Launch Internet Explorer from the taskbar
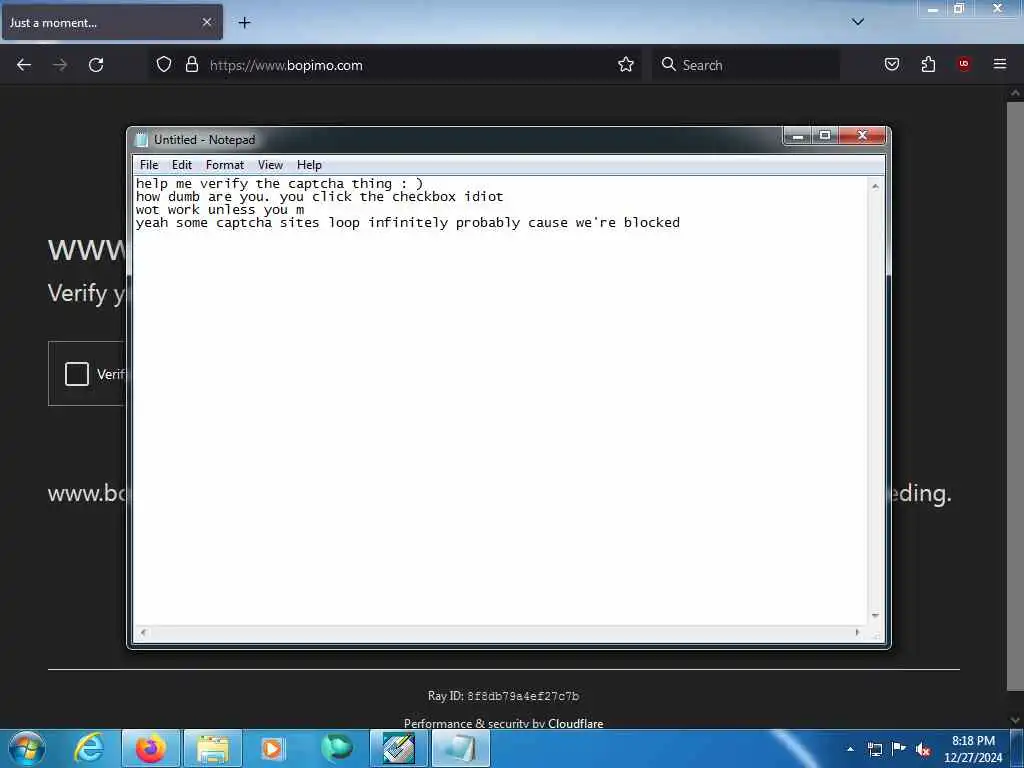Image resolution: width=1024 pixels, height=768 pixels. [x=89, y=748]
